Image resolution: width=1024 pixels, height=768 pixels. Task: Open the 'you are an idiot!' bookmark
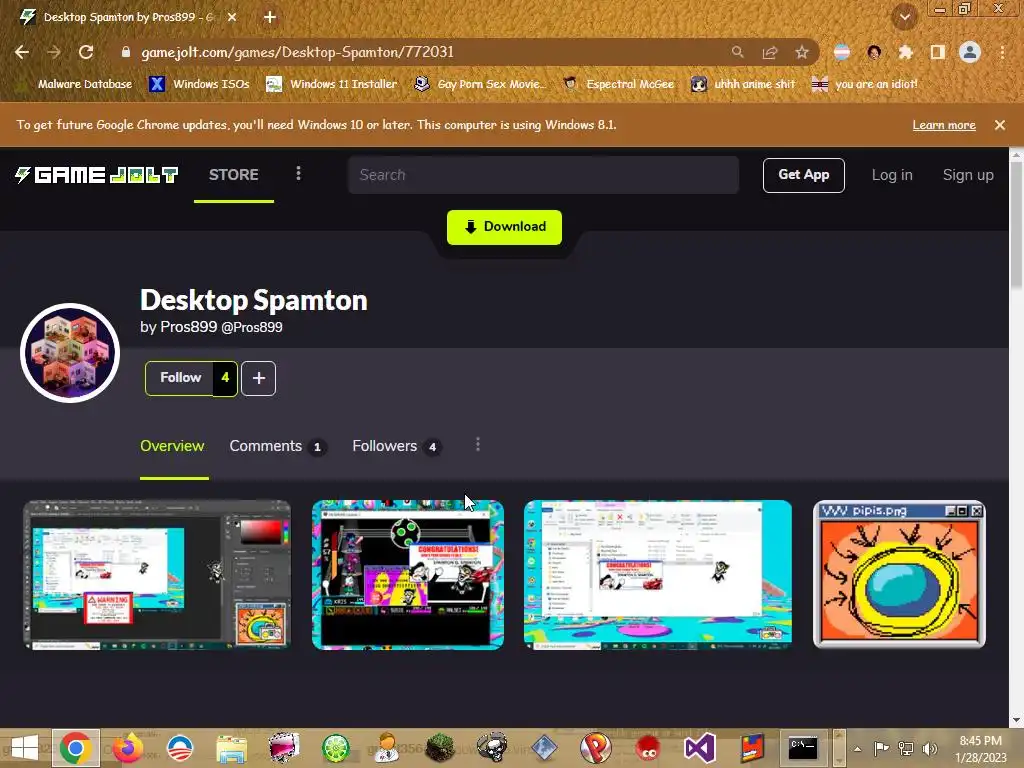(864, 84)
